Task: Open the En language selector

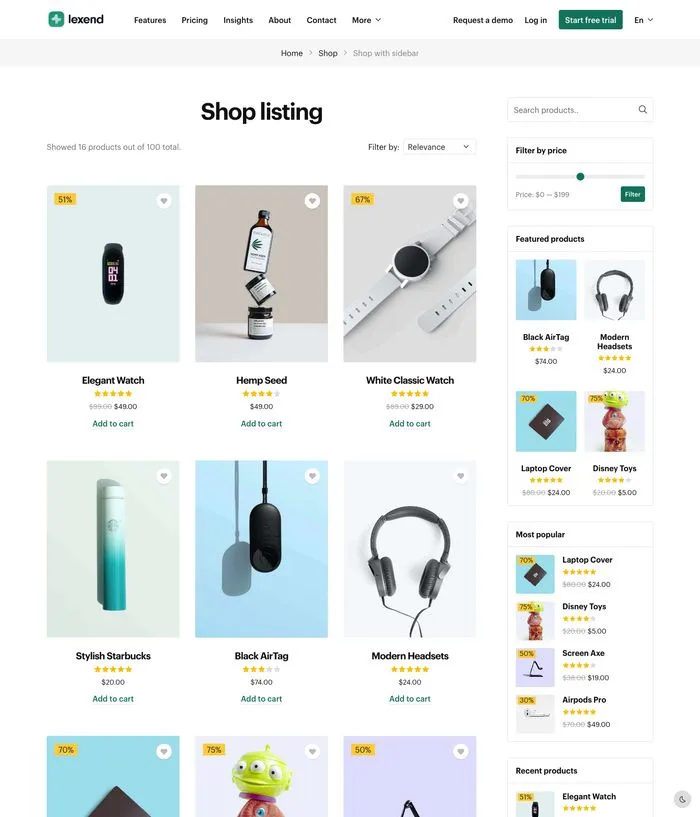Action: click(643, 20)
